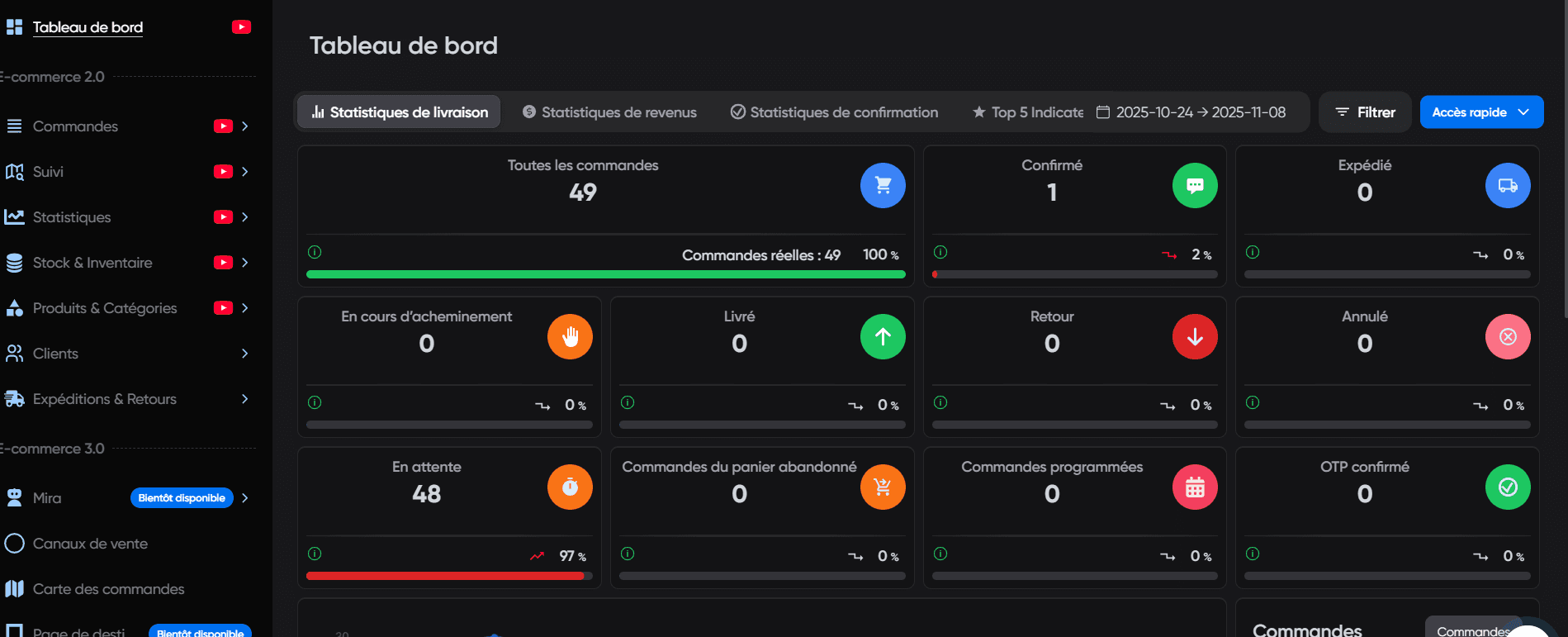This screenshot has width=1568, height=637.
Task: Click the YouTube video icon next to Tableau de bord
Action: [x=241, y=27]
